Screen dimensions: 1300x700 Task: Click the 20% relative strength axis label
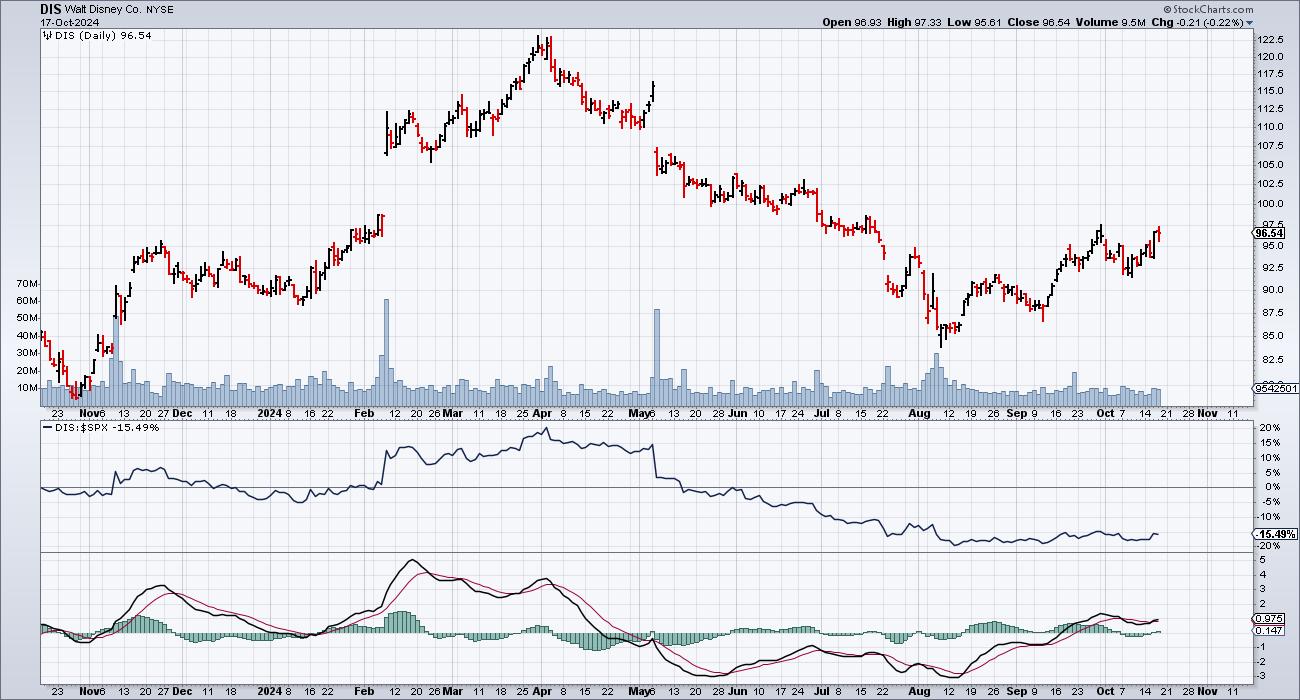(x=1269, y=428)
